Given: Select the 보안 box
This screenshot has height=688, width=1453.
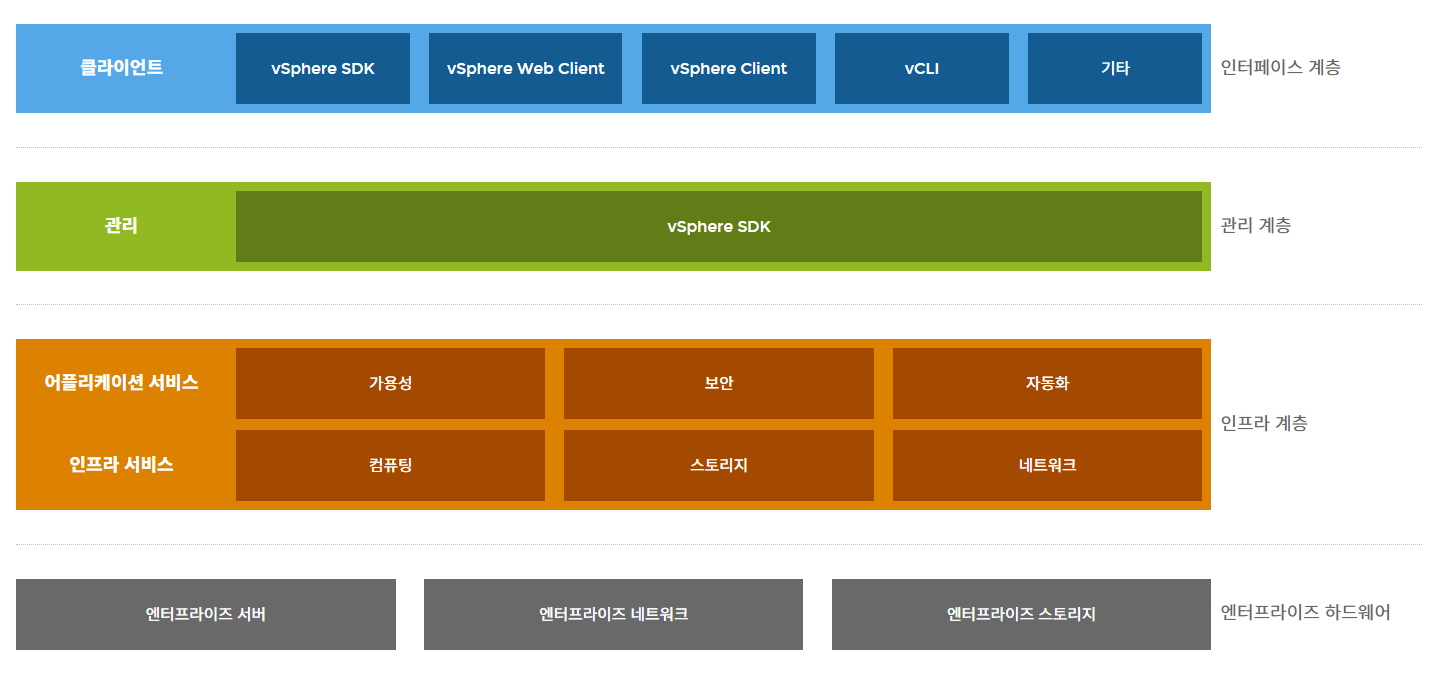Looking at the screenshot, I should click(718, 383).
